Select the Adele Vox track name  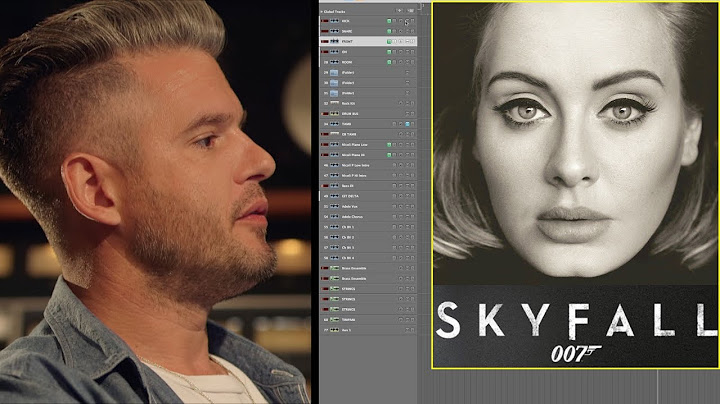pos(349,206)
